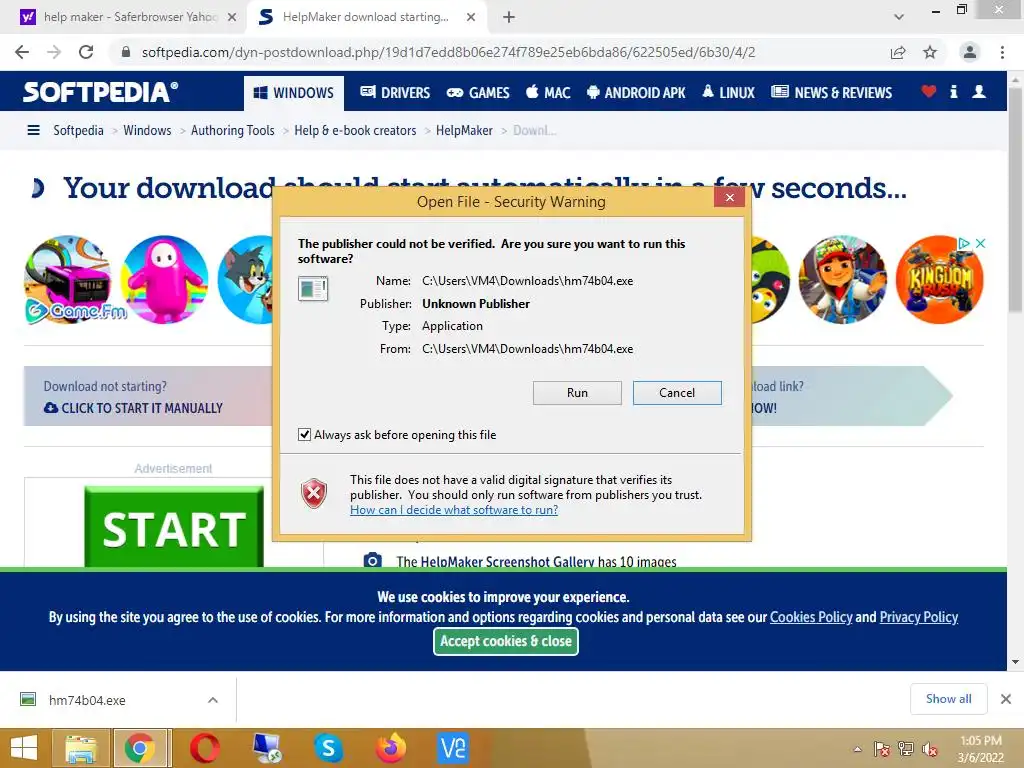Screen dimensions: 1024x768
Task: Click the browser back arrow
Action: point(22,52)
